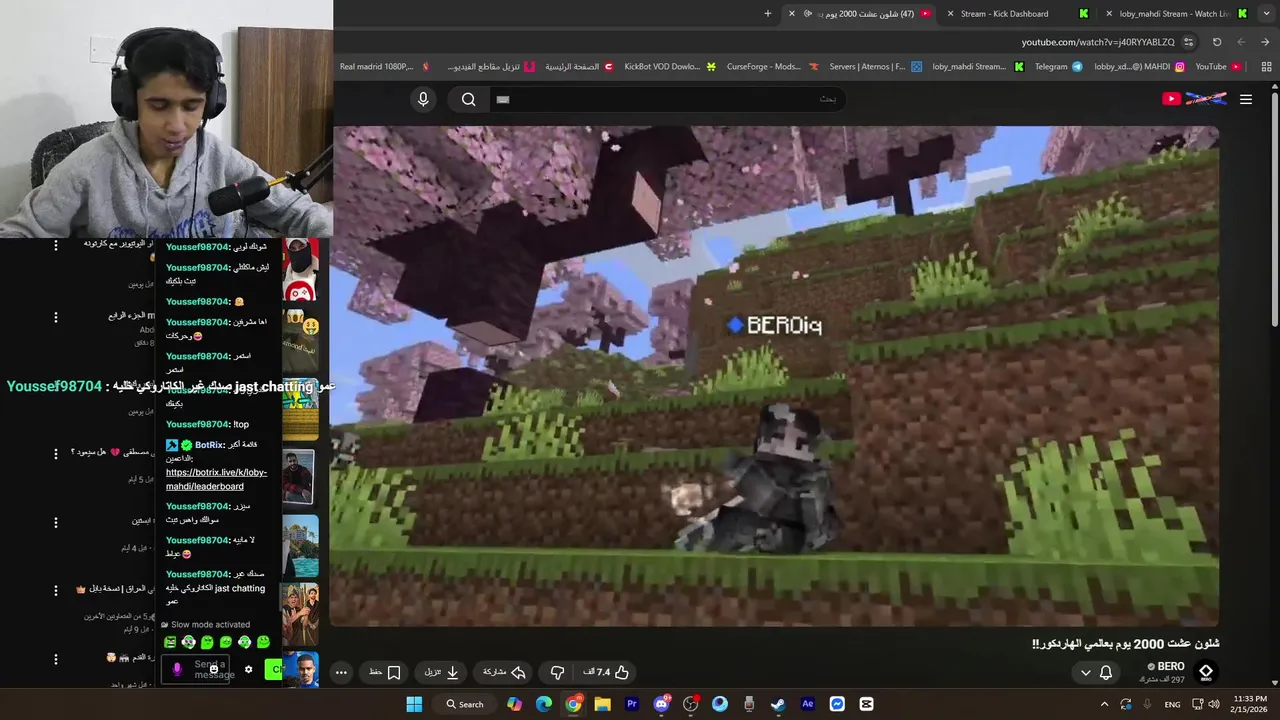
Task: Click the YouTube search magnifier icon
Action: coord(468,99)
